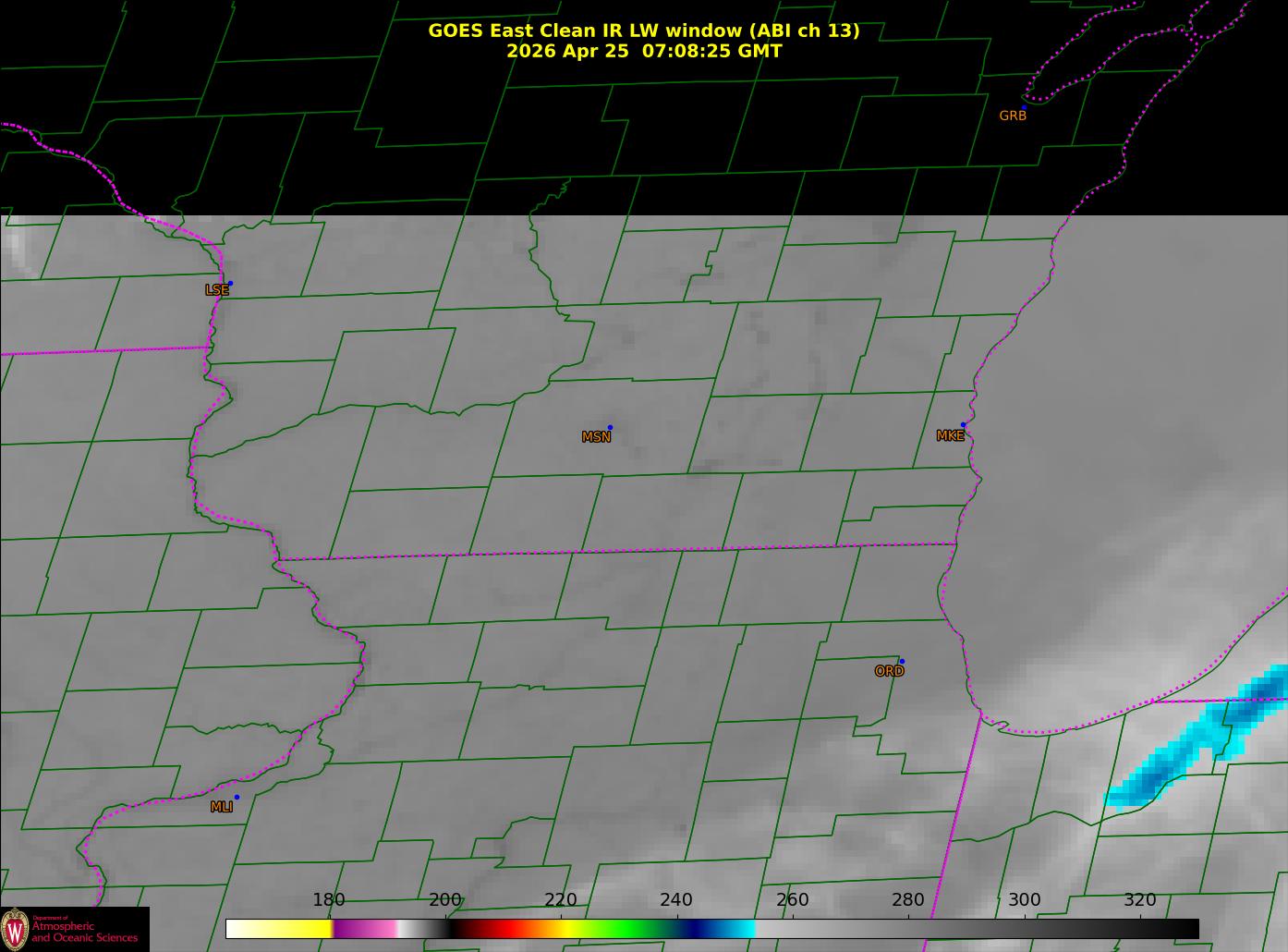Click the magenta section of the colorbar
1288x952 pixels.
[x=363, y=929]
